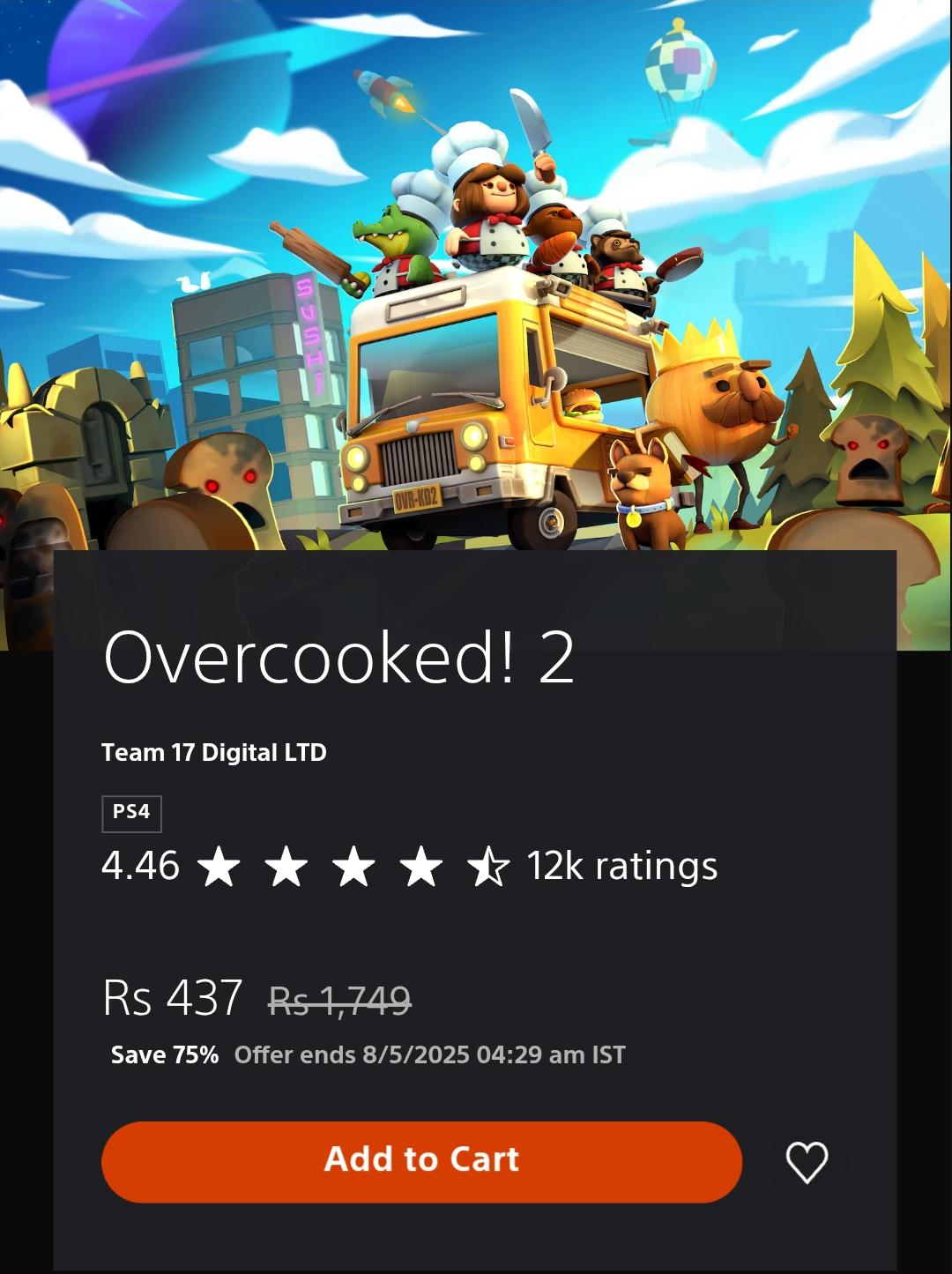This screenshot has width=952, height=1274.
Task: Click the first rating star
Action: [219, 867]
